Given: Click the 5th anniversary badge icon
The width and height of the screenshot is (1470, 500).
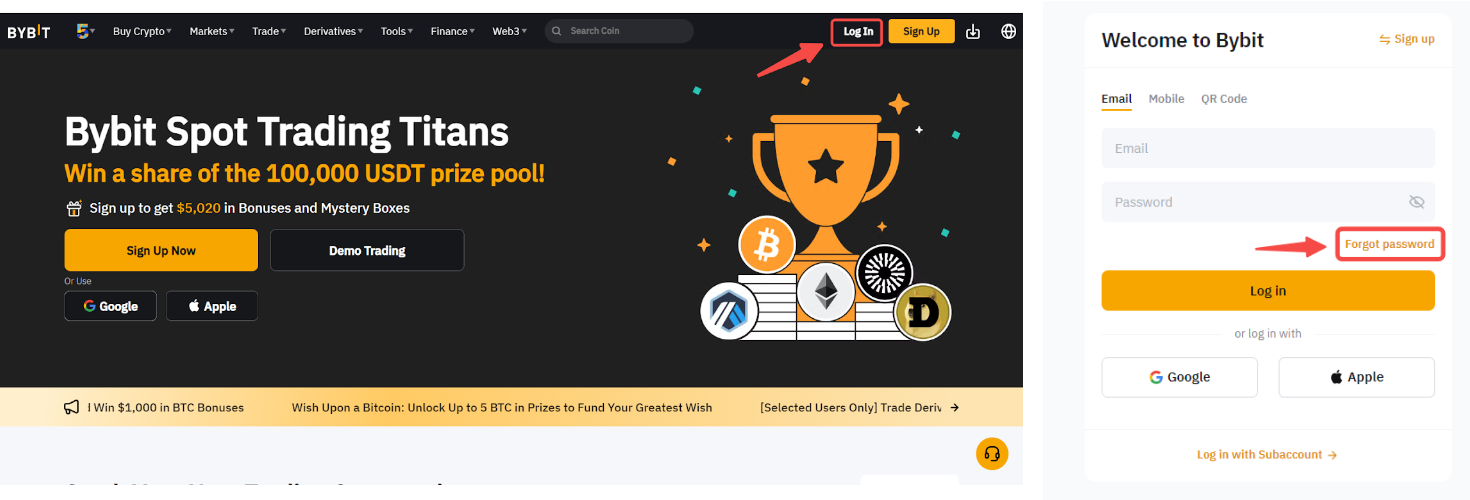Looking at the screenshot, I should point(85,31).
